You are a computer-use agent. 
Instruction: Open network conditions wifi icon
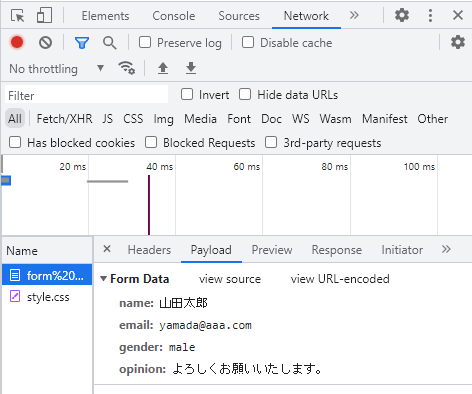pyautogui.click(x=127, y=68)
